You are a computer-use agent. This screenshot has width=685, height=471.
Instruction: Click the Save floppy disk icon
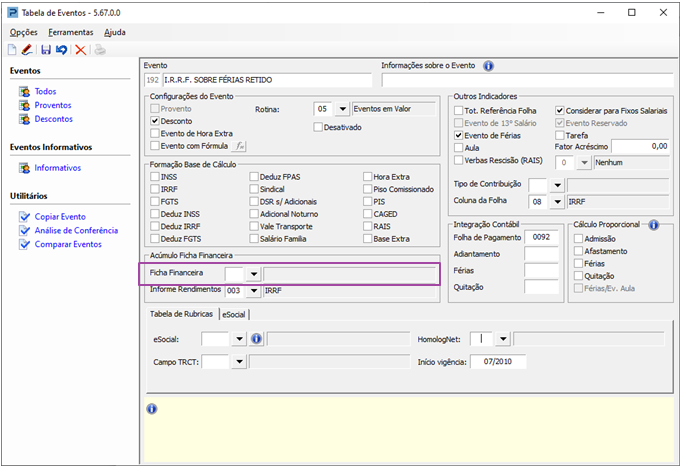coord(46,50)
